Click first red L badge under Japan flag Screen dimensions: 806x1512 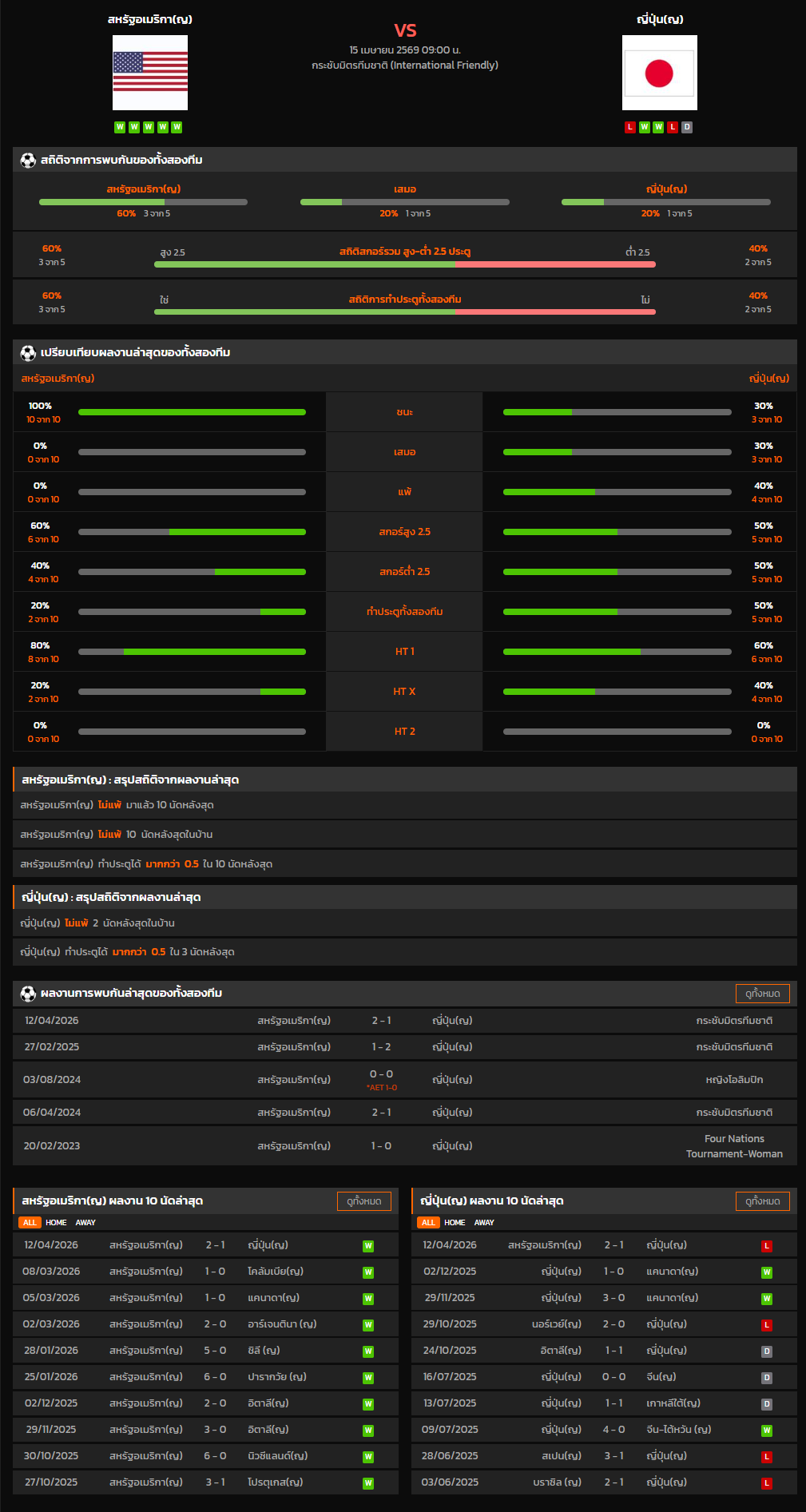tap(630, 127)
